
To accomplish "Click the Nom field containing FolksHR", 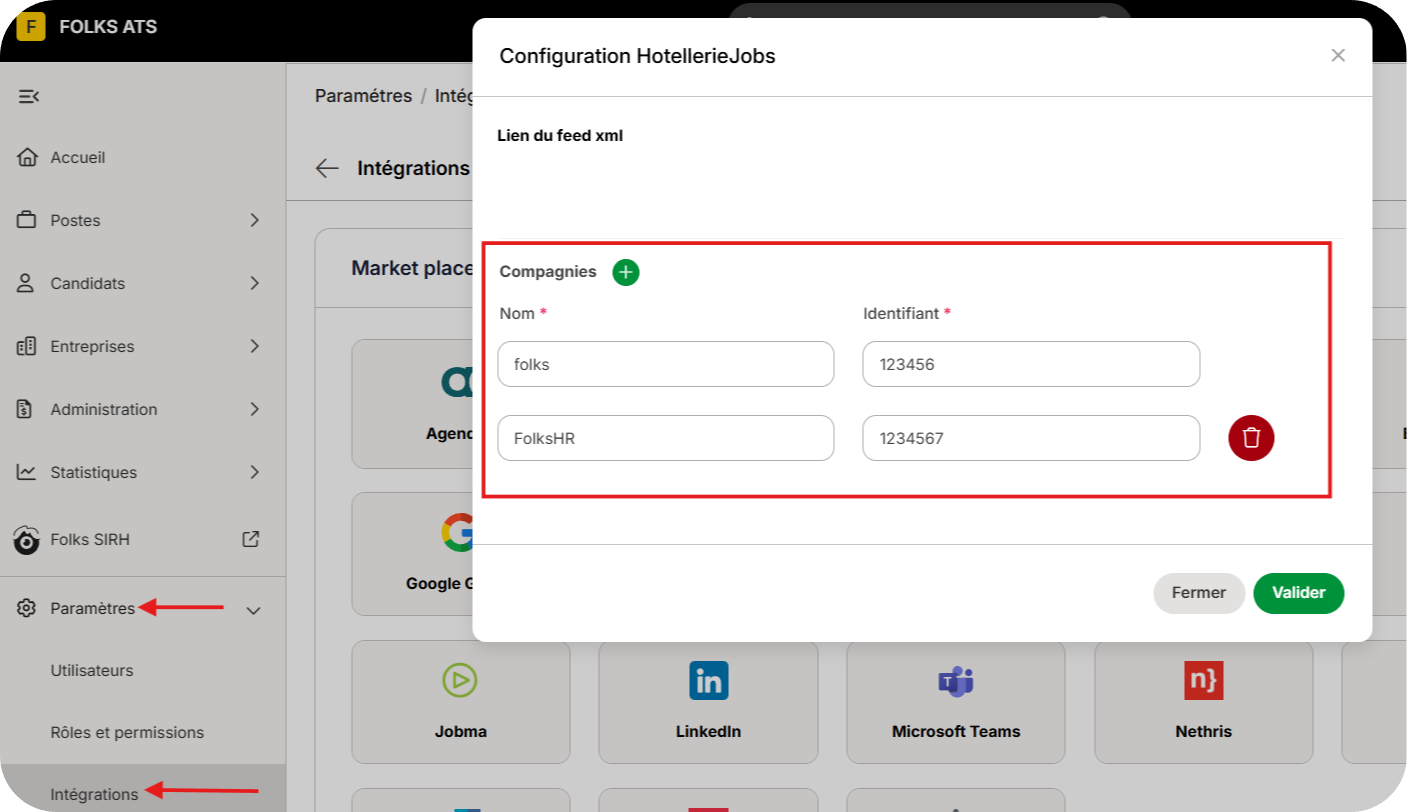I will [666, 438].
